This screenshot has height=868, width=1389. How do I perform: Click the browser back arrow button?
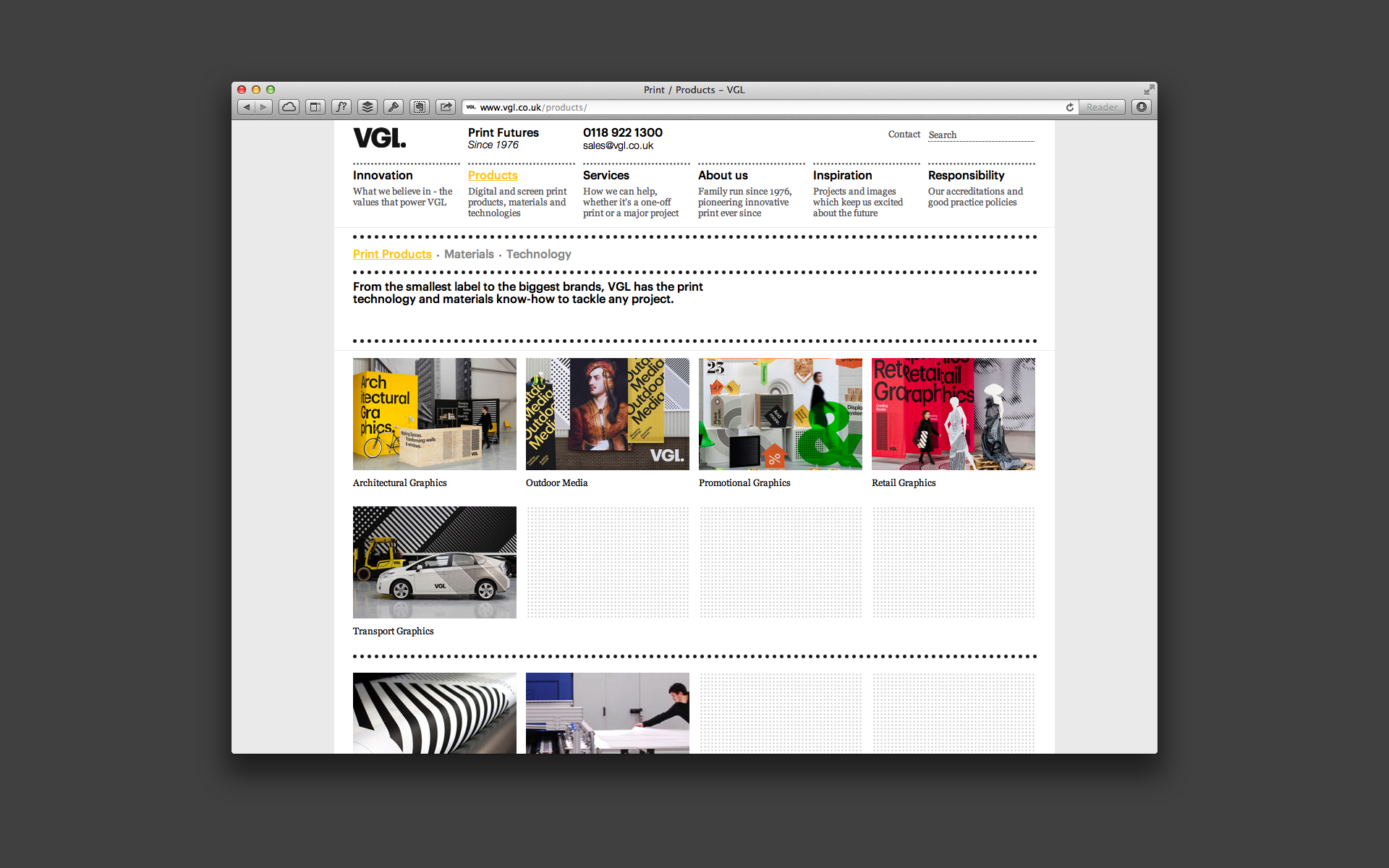pyautogui.click(x=247, y=107)
